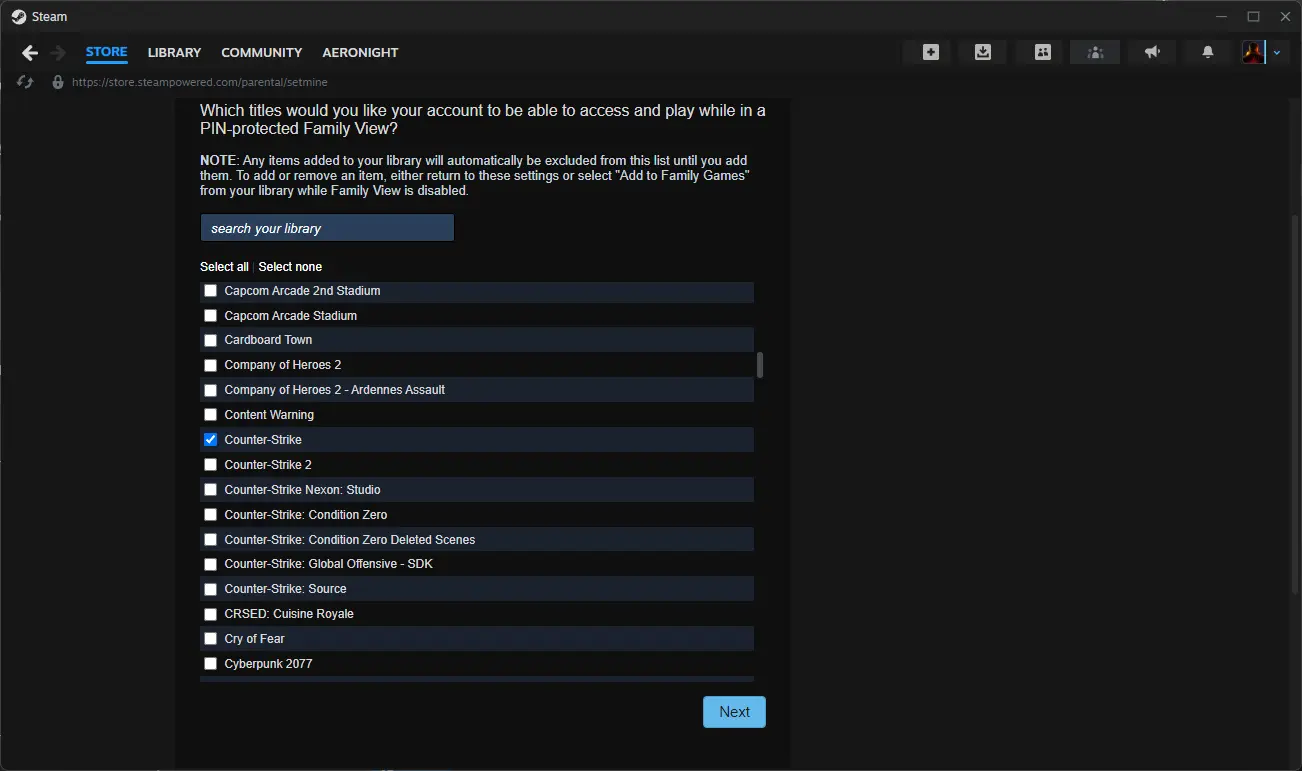Tick the CRSED: Cuisine Royale checkbox
1302x771 pixels.
[x=210, y=614]
